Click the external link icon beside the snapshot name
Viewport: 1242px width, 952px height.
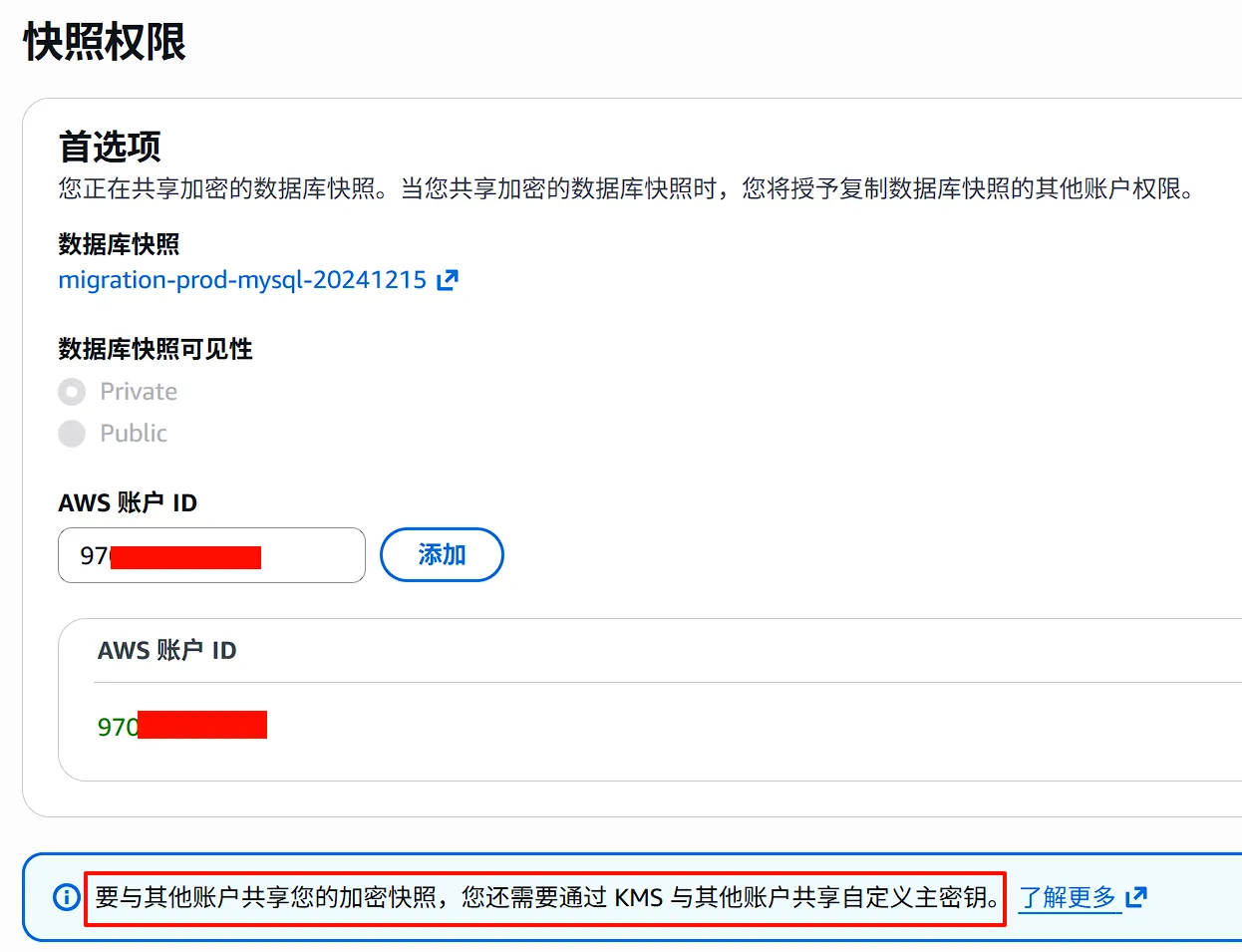pyautogui.click(x=447, y=280)
